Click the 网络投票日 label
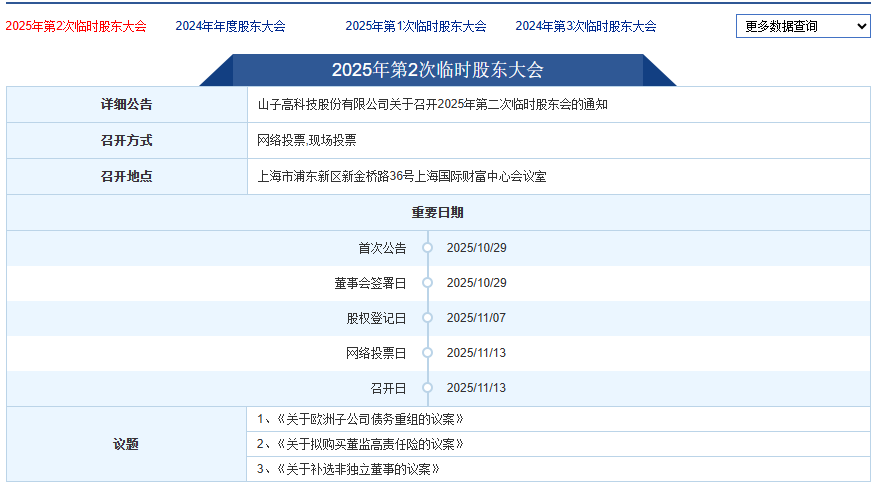This screenshot has height=498, width=877. point(376,354)
